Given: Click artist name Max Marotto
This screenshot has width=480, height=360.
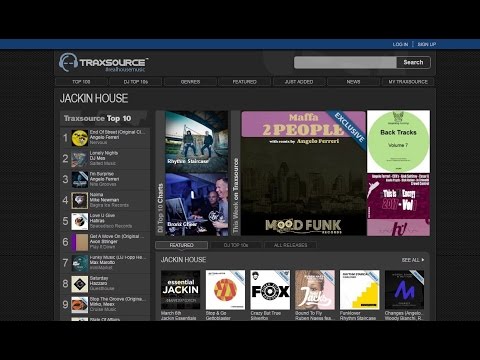Looking at the screenshot, I should 102,262.
